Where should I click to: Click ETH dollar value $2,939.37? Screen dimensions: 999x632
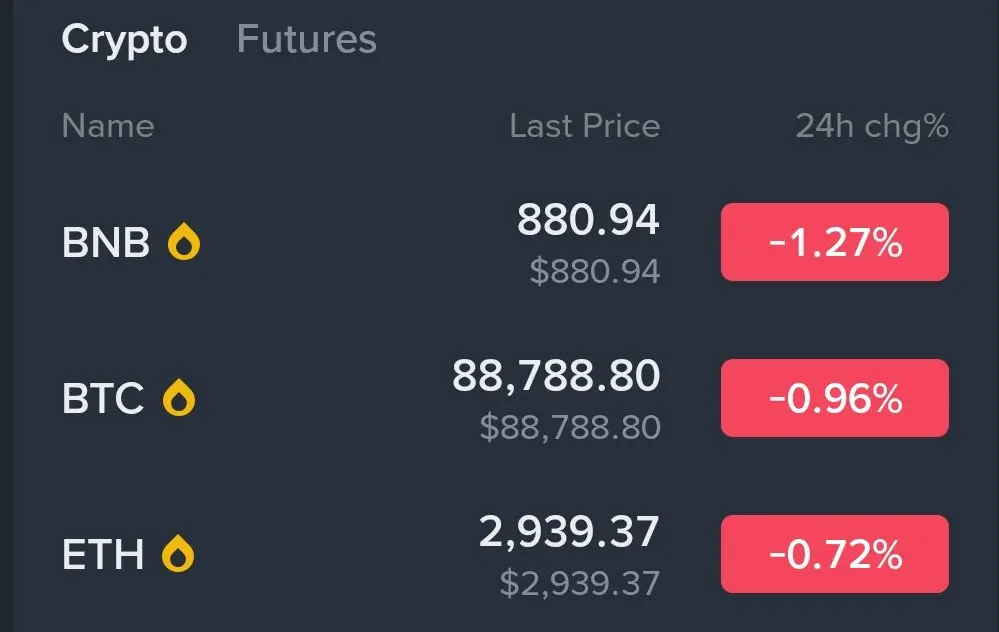pyautogui.click(x=580, y=582)
